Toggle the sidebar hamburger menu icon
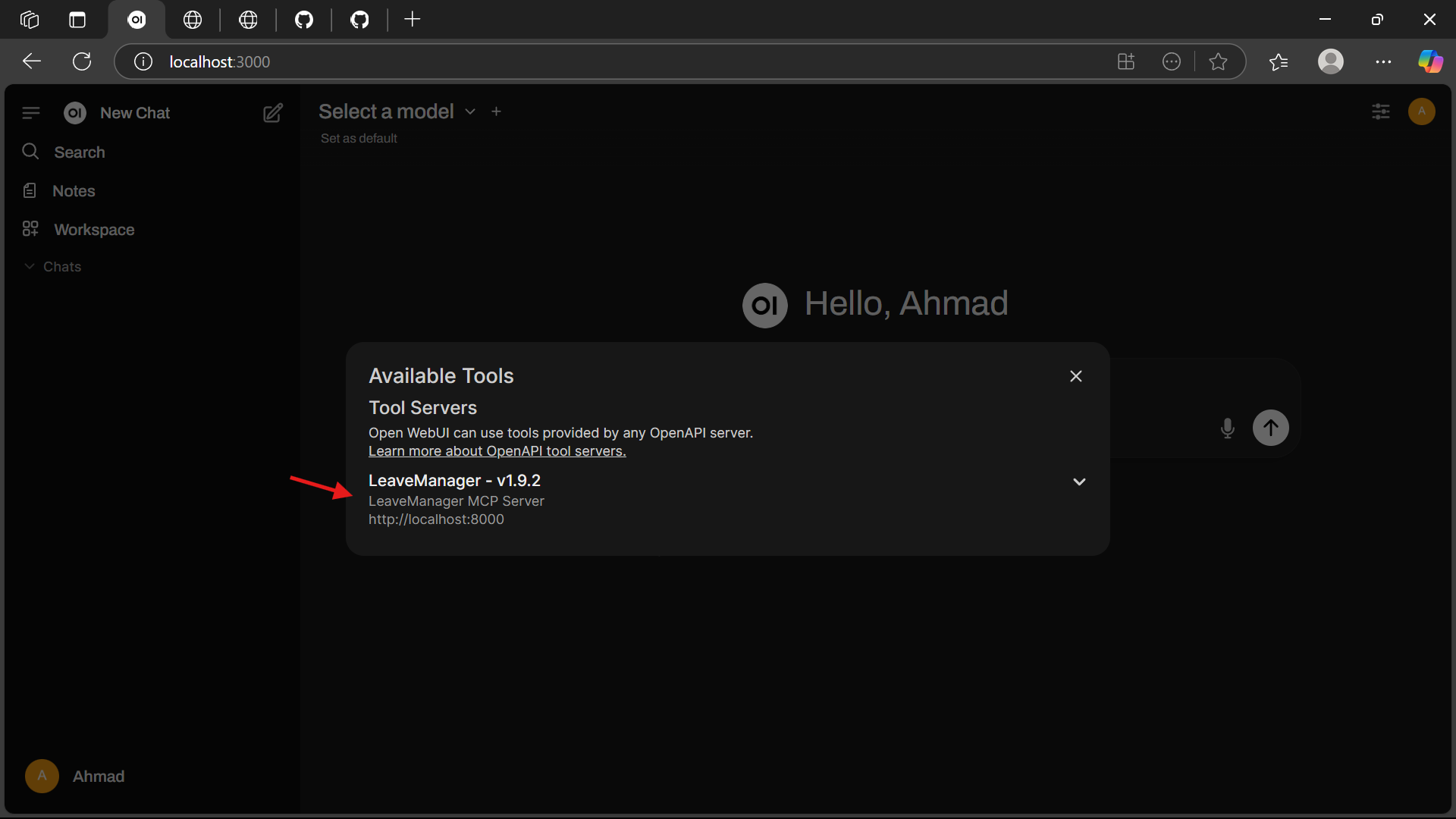Image resolution: width=1456 pixels, height=819 pixels. tap(31, 113)
